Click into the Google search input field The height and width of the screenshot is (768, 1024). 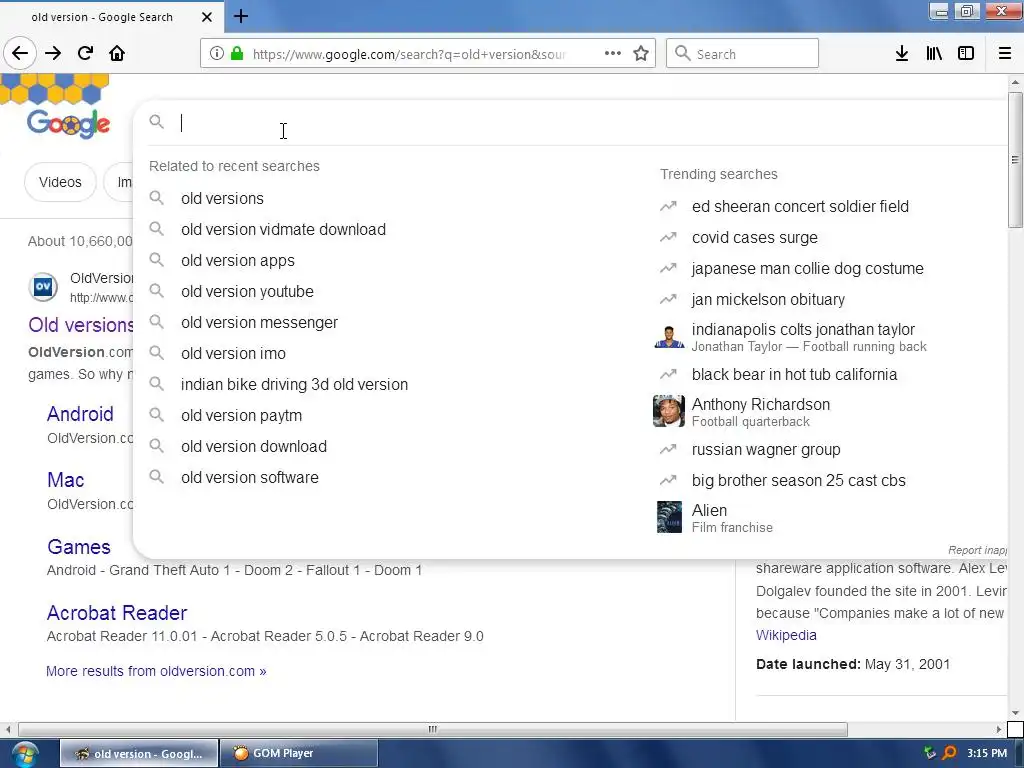coord(588,123)
